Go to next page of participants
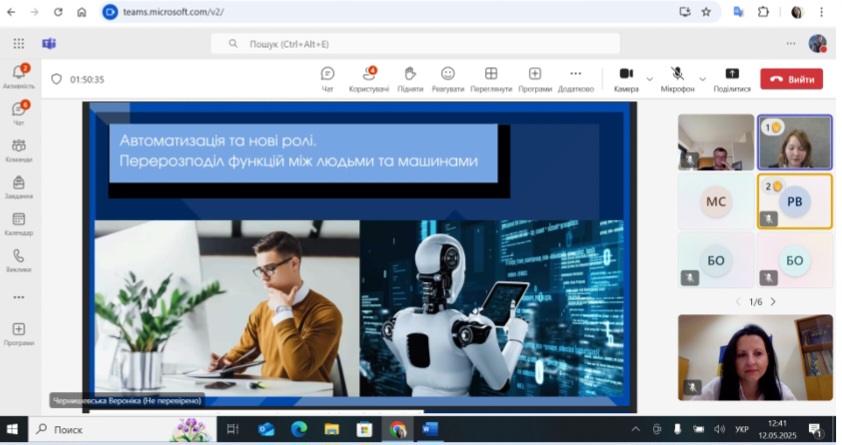842x445 pixels. pos(773,302)
